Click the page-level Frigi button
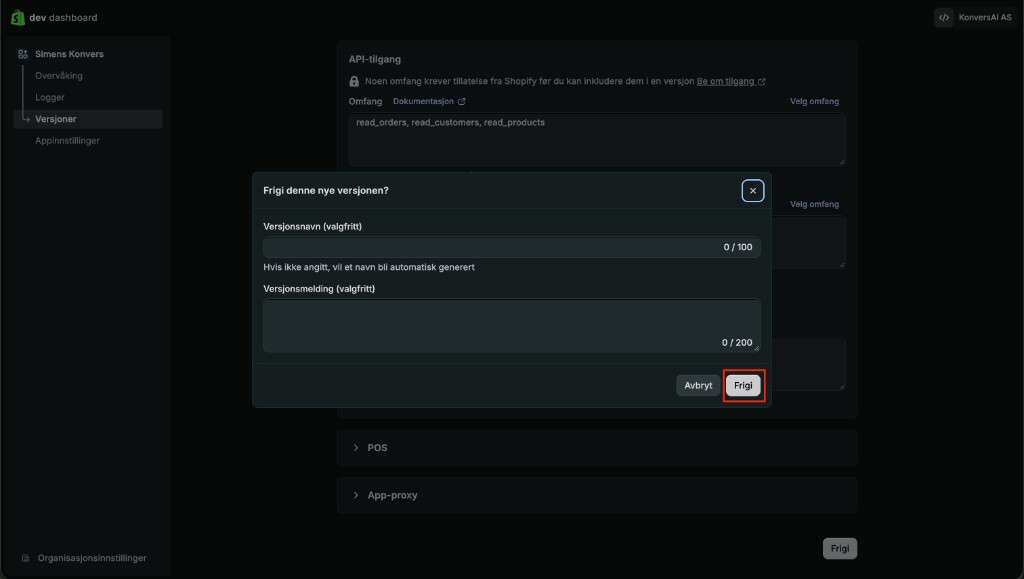The height and width of the screenshot is (579, 1024). point(840,548)
